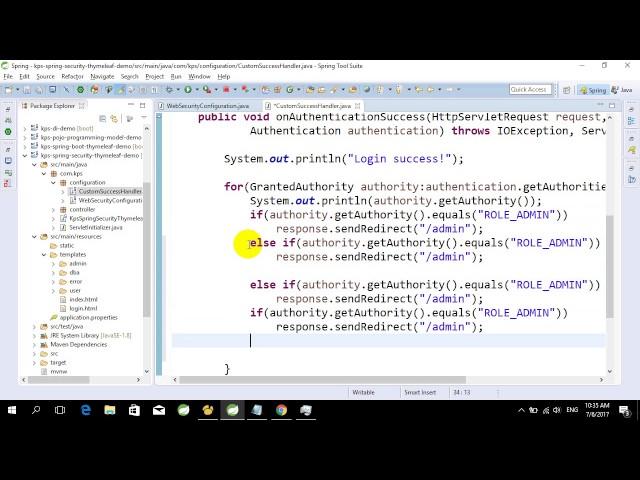Click the Run with Coverage toolbar icon
Screen dimensions: 640x480
pyautogui.click(x=207, y=89)
